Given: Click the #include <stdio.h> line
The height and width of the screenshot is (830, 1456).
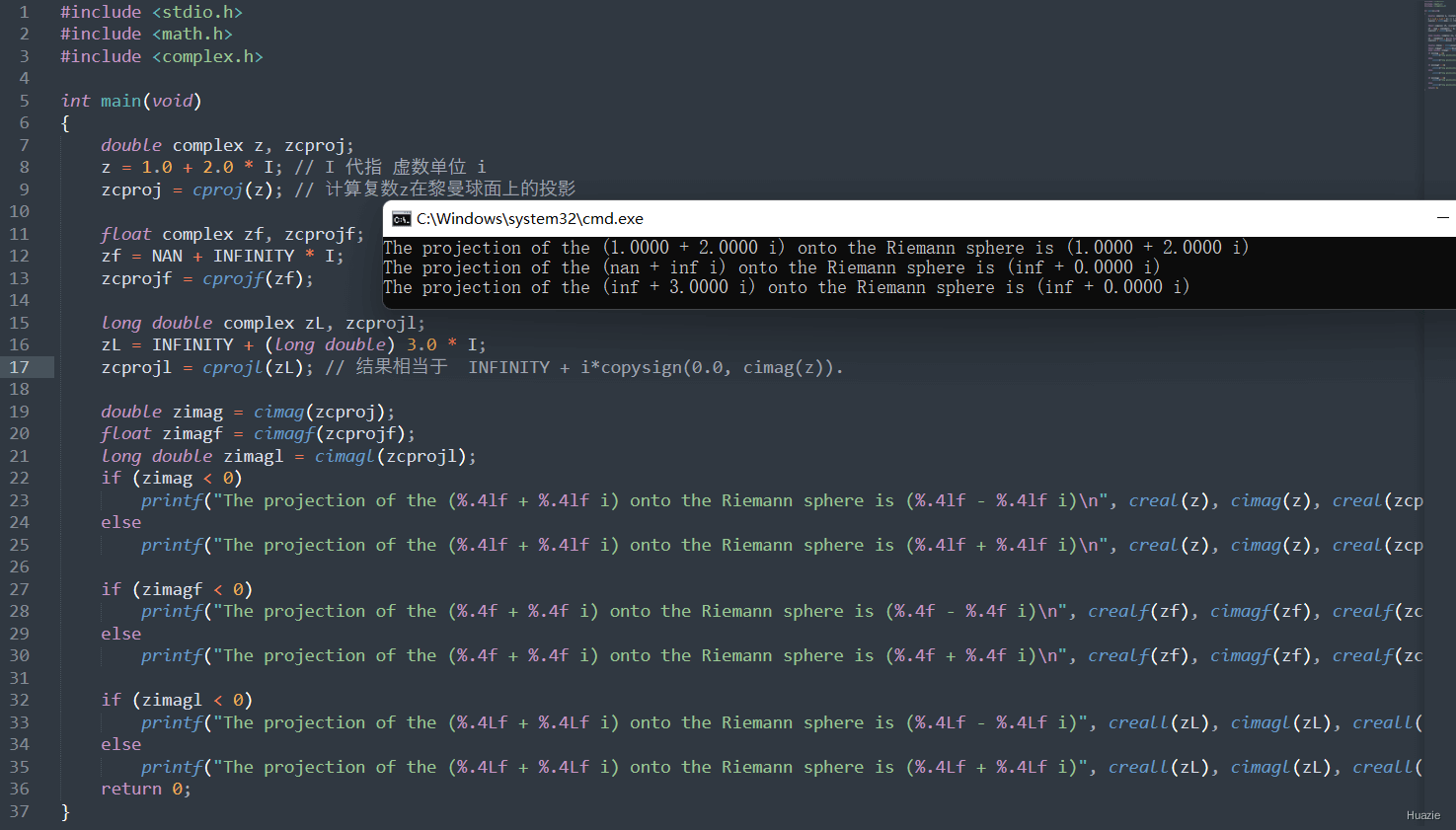Looking at the screenshot, I should point(151,12).
